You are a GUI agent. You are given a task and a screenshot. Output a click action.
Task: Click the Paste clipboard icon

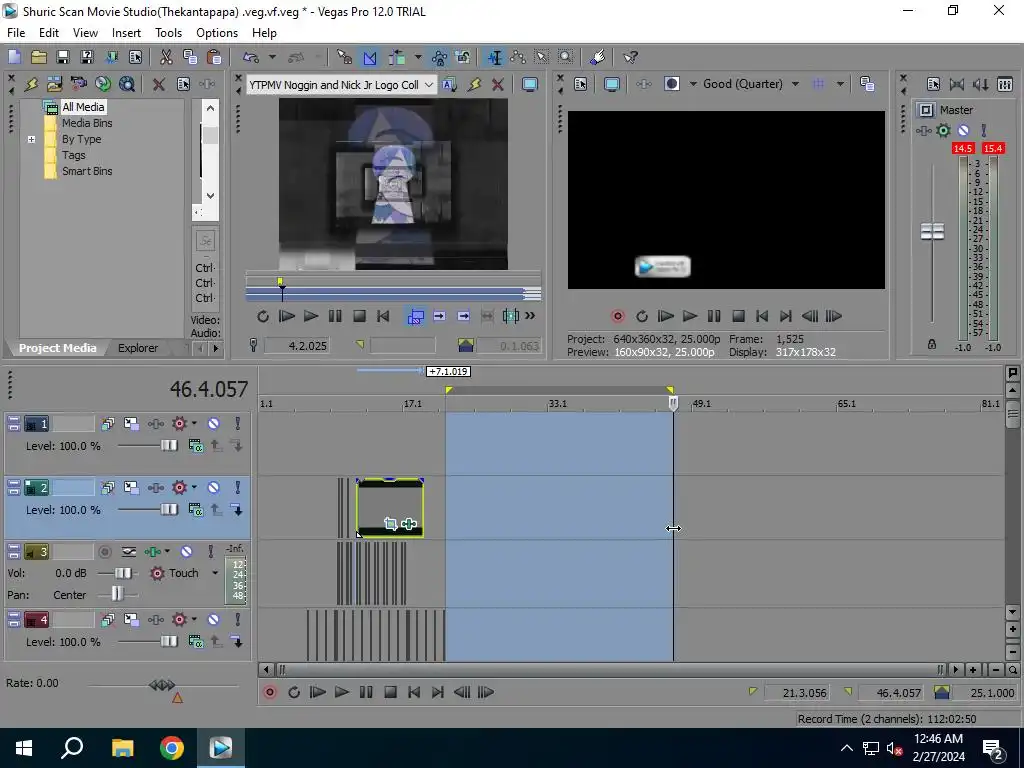(x=214, y=57)
